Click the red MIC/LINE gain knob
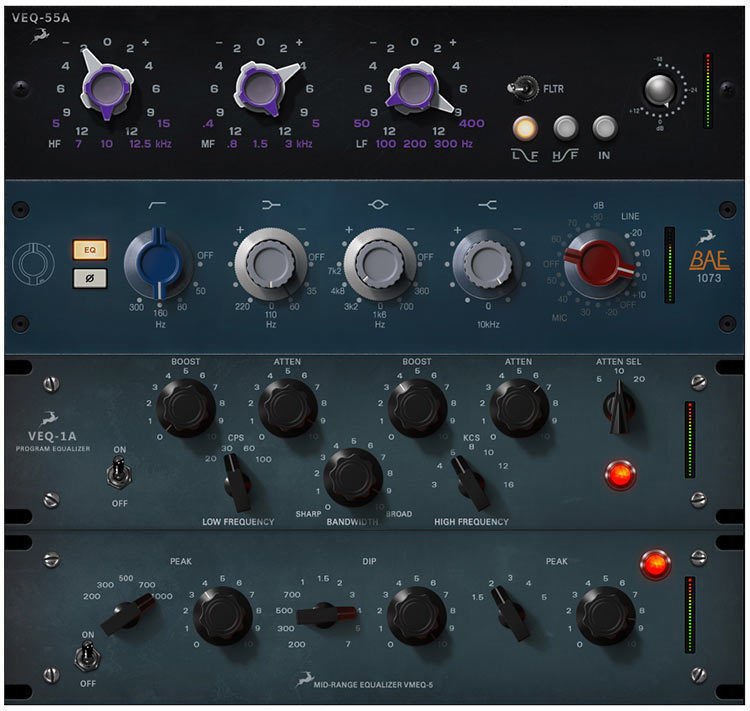 598,264
